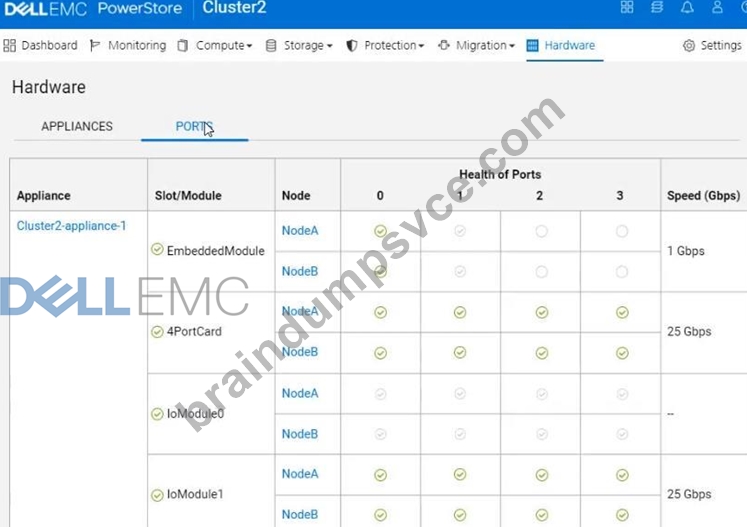Image resolution: width=747 pixels, height=527 pixels.
Task: Click EmbeddedModule health status icon
Action: click(157, 249)
